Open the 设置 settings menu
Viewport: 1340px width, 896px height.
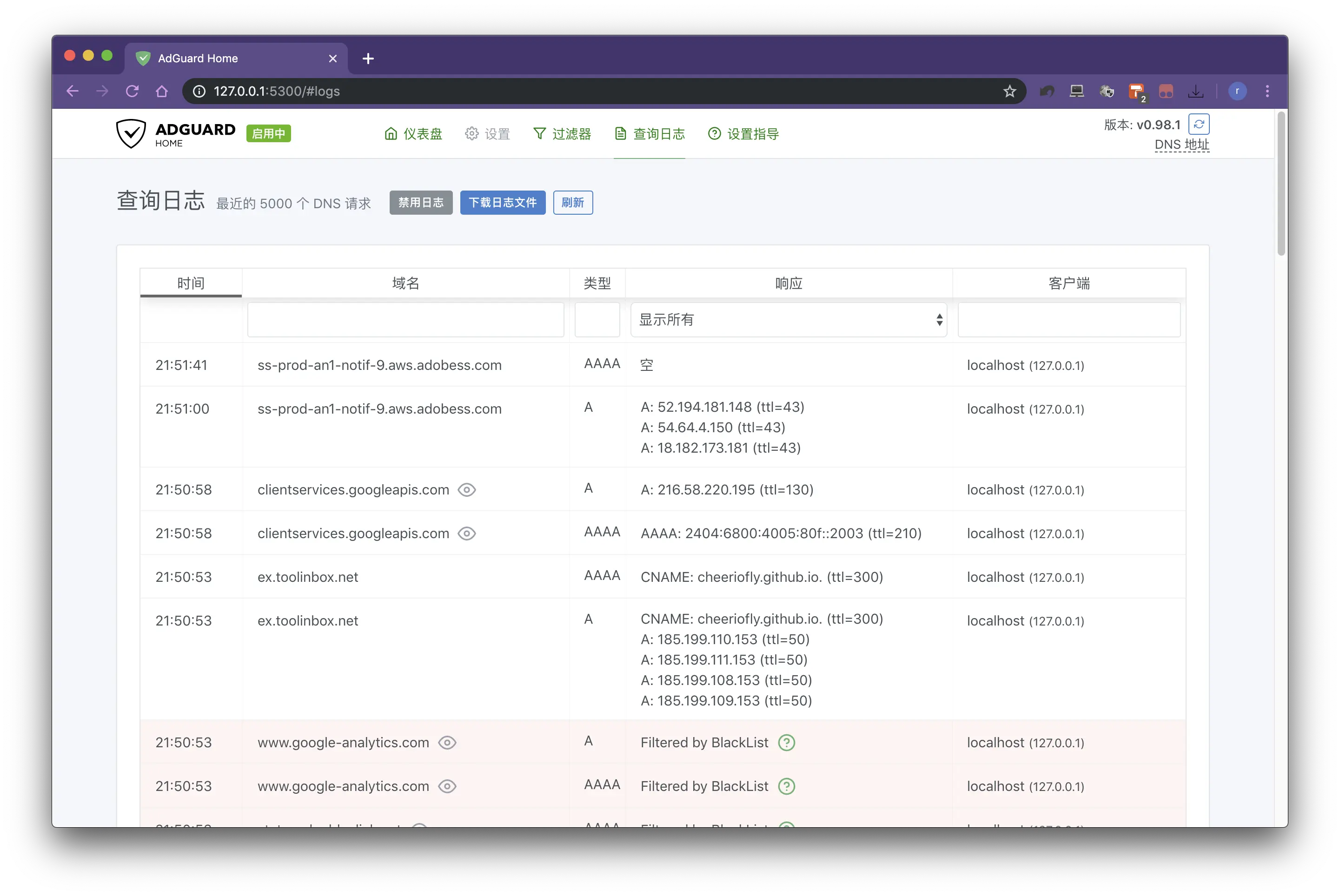[x=487, y=134]
